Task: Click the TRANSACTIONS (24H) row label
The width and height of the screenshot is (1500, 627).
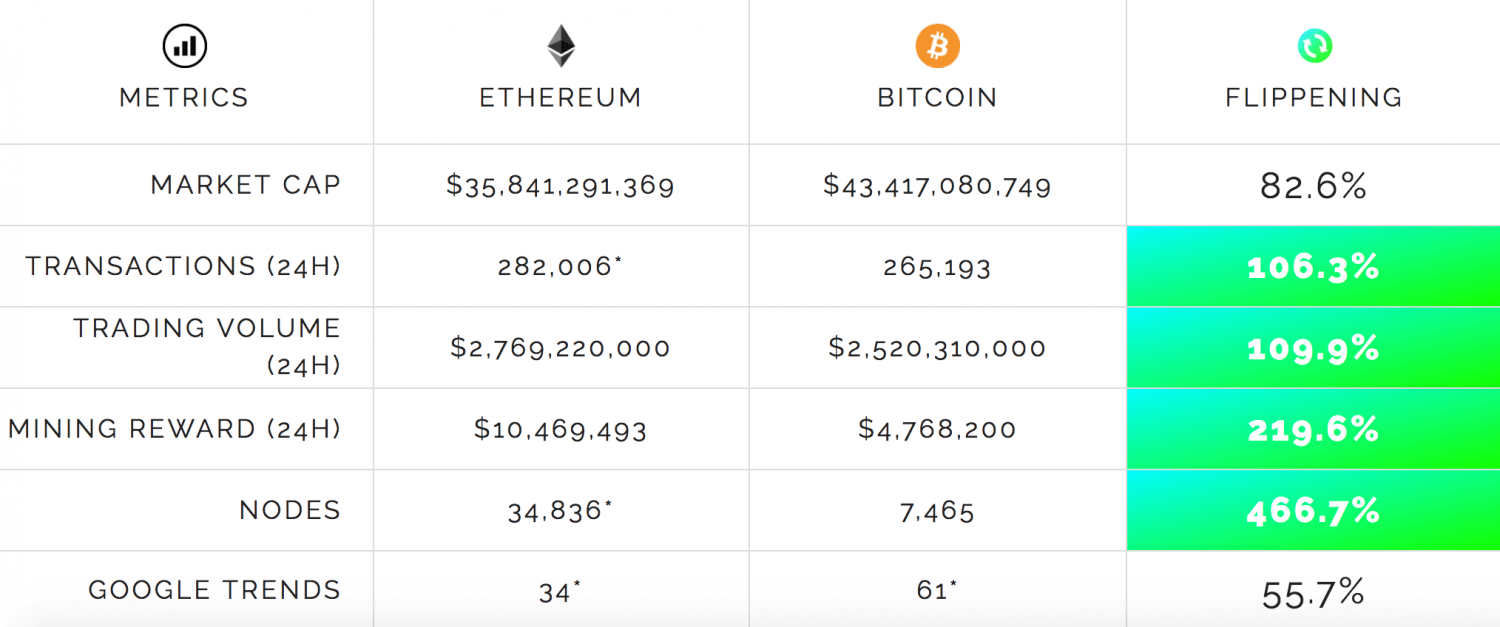Action: pyautogui.click(x=183, y=267)
